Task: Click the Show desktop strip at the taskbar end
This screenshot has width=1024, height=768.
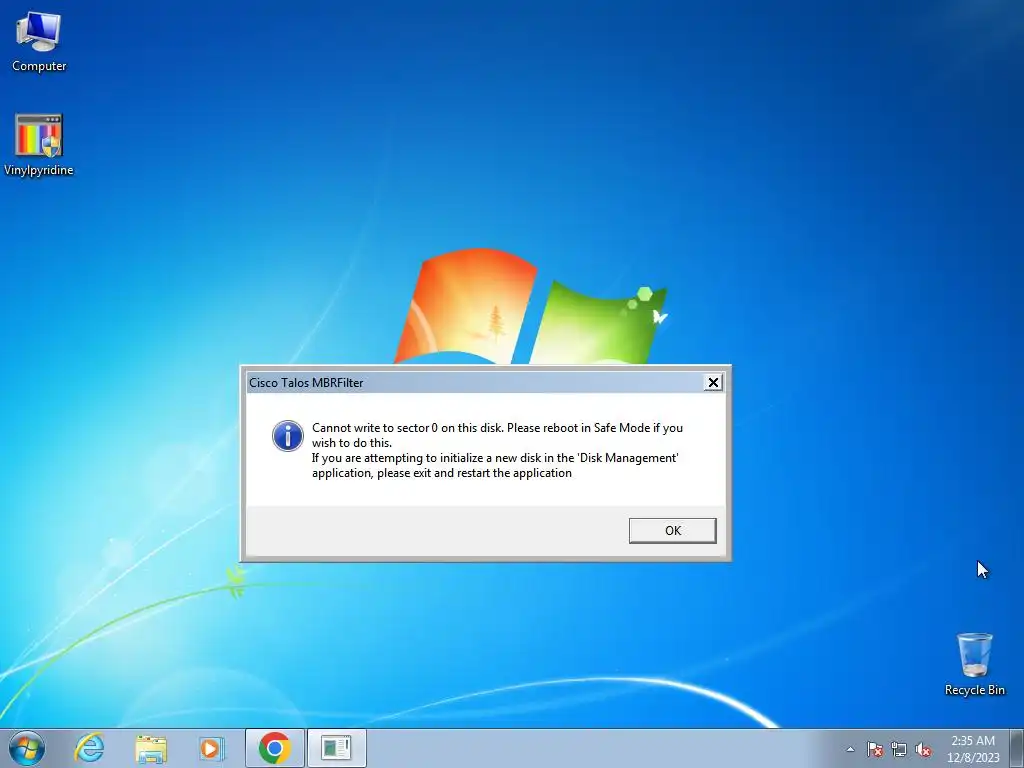Action: (x=1017, y=748)
